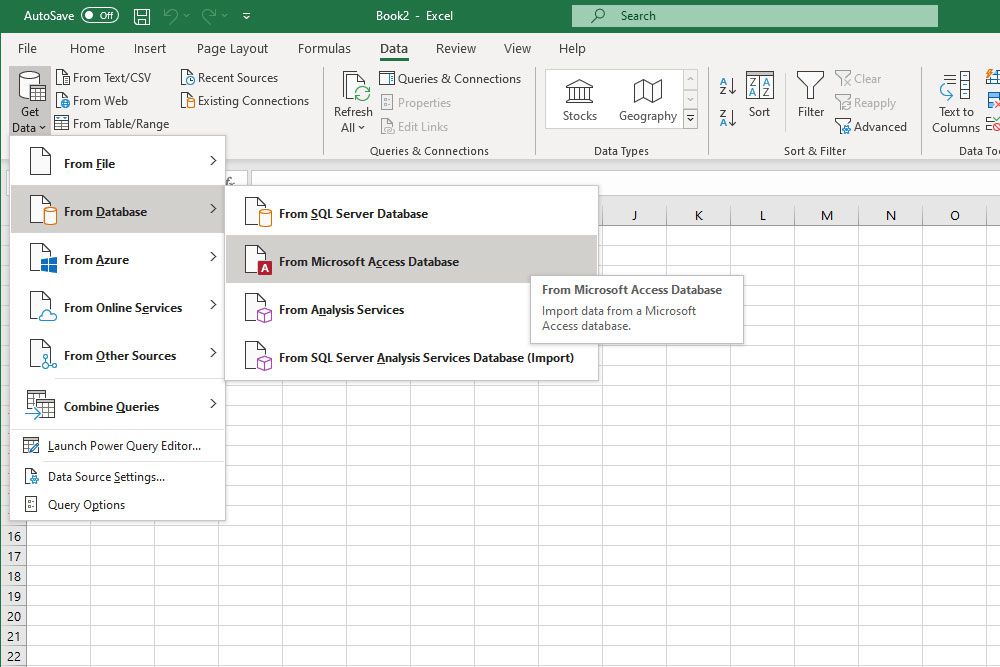Sort A to Z ascending
This screenshot has width=1000, height=667.
click(x=728, y=85)
